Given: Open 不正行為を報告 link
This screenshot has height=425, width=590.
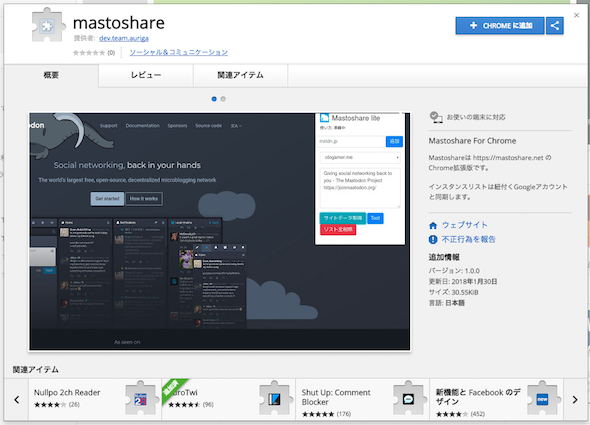Looking at the screenshot, I should pyautogui.click(x=468, y=239).
